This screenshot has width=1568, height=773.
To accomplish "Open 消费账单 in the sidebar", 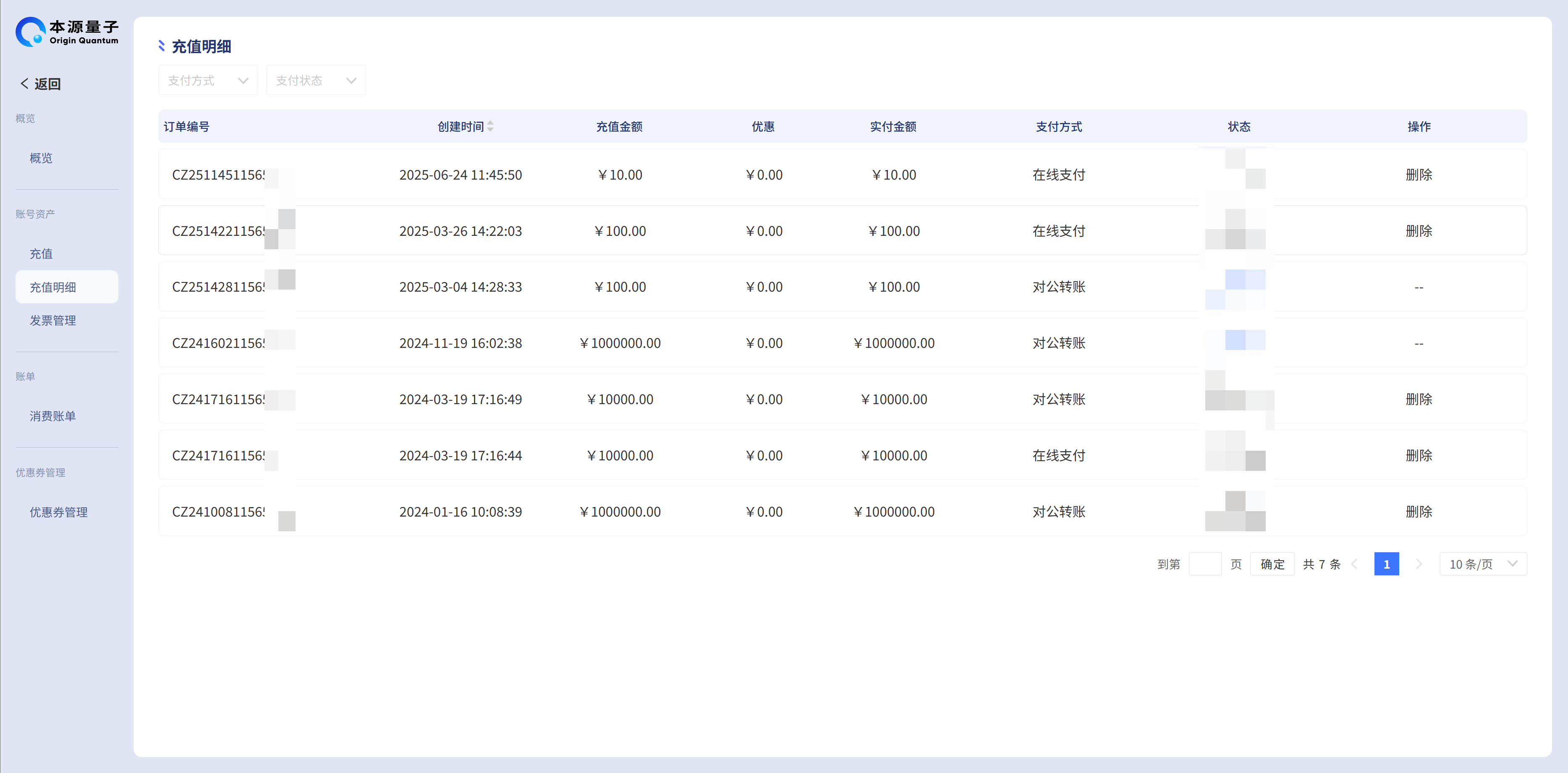I will (52, 416).
